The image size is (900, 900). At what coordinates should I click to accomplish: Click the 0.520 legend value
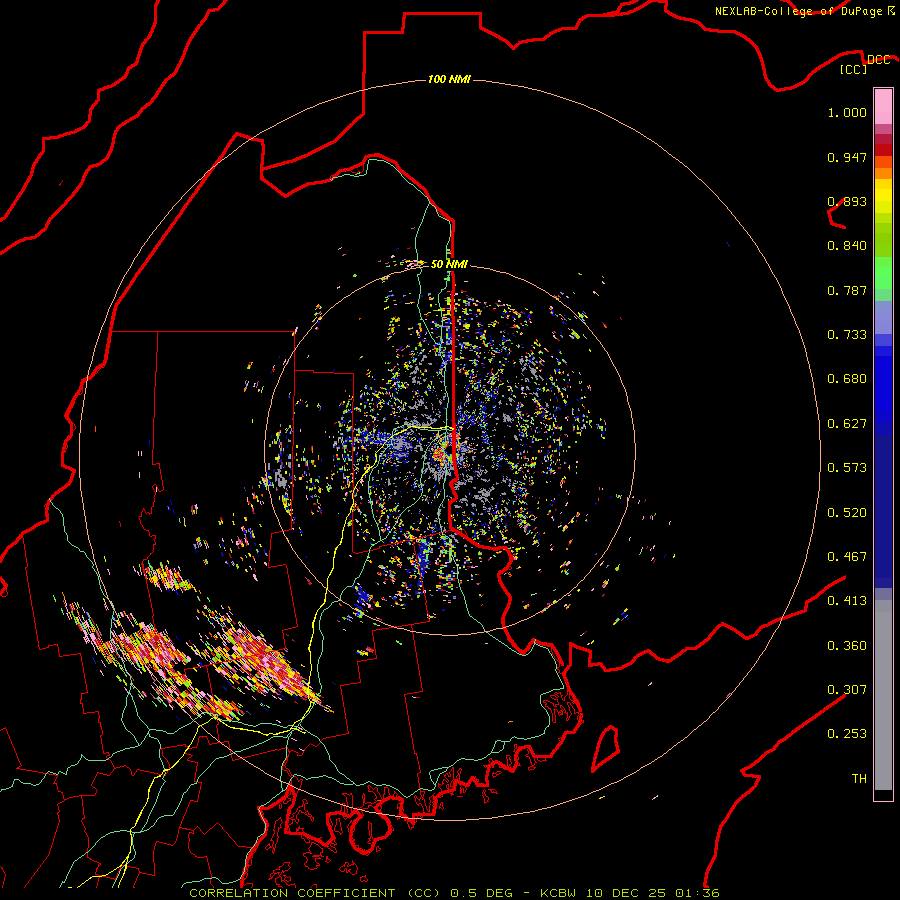tap(847, 513)
